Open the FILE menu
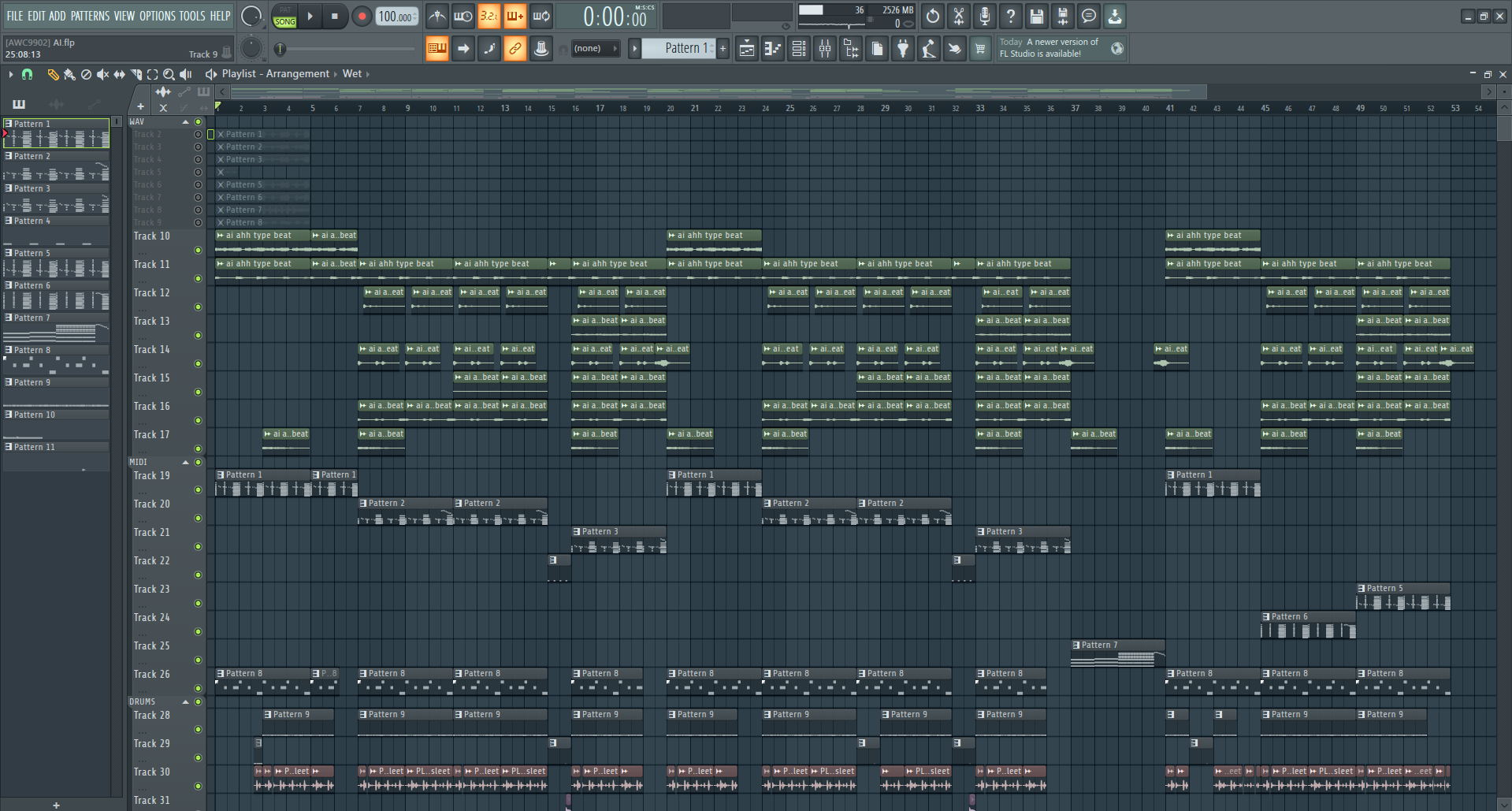Screen dimensions: 1512x811 click(x=15, y=16)
